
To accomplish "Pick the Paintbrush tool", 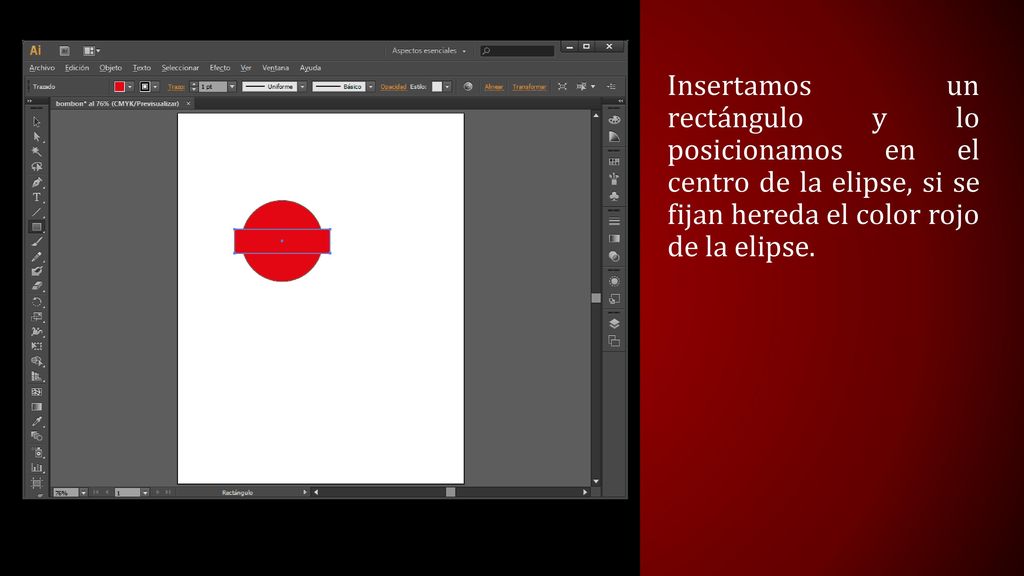I will (37, 242).
